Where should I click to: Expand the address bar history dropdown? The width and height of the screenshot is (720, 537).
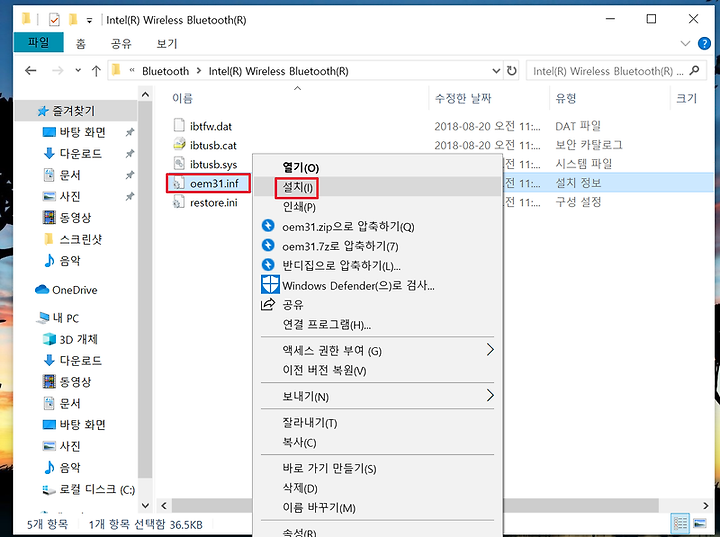pyautogui.click(x=496, y=71)
